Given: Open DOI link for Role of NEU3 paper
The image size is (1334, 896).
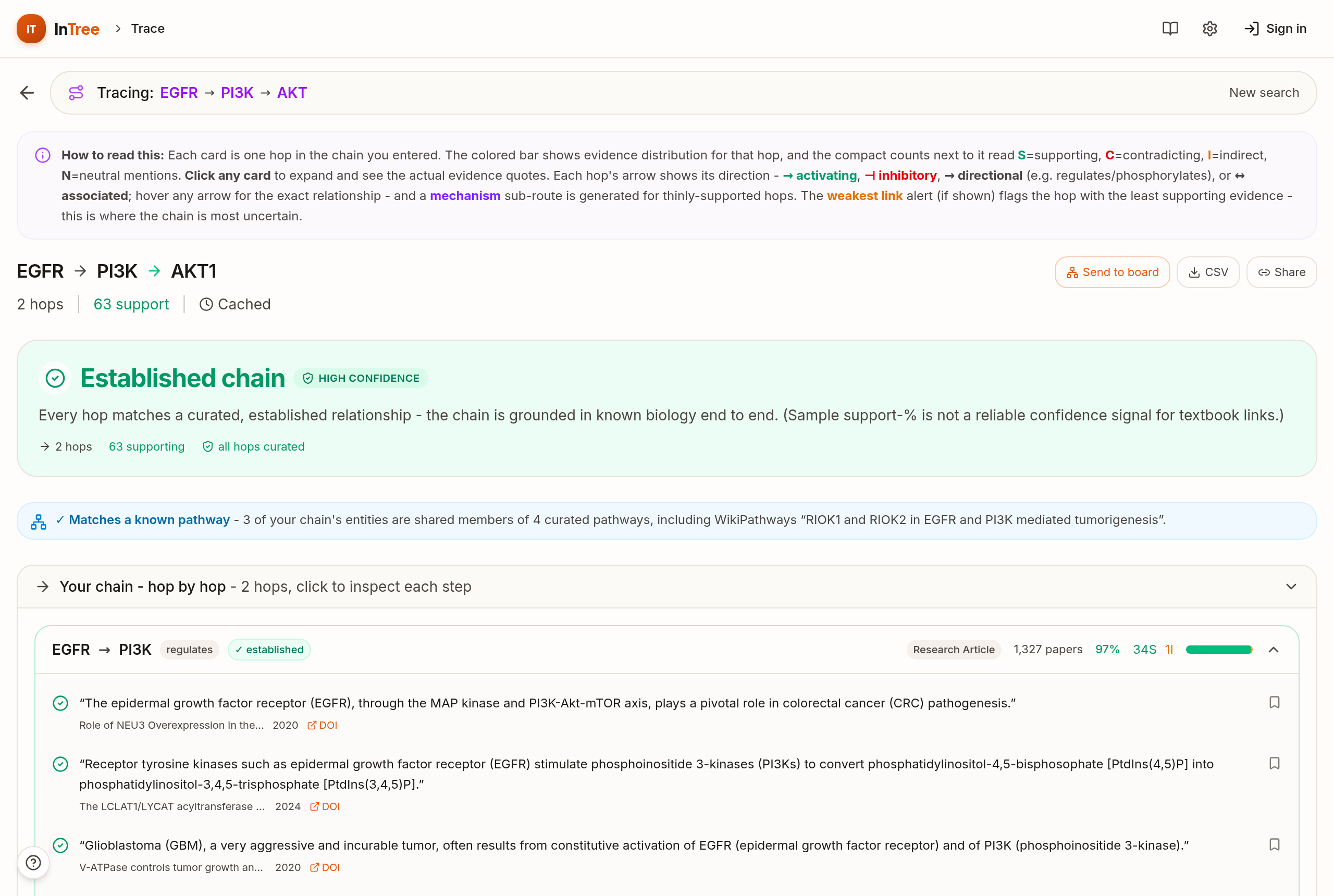Looking at the screenshot, I should pyautogui.click(x=323, y=725).
